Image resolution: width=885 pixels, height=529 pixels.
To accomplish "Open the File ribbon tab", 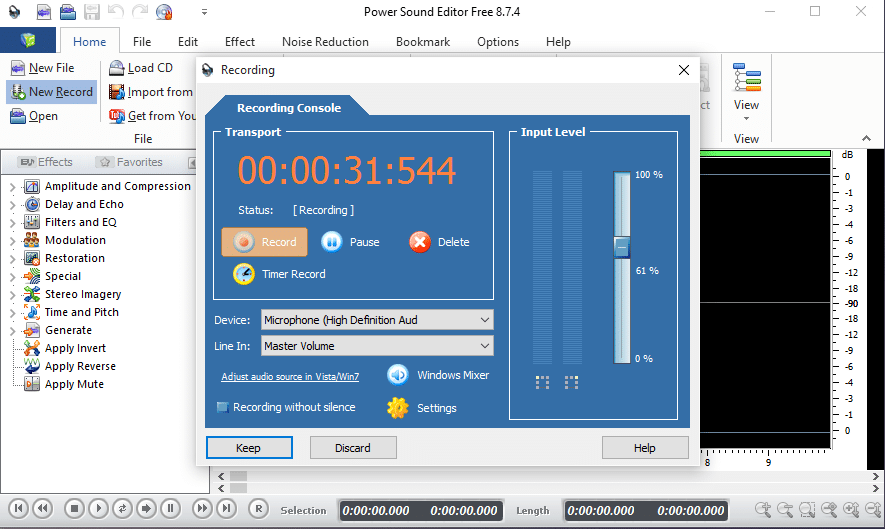I will coord(142,42).
